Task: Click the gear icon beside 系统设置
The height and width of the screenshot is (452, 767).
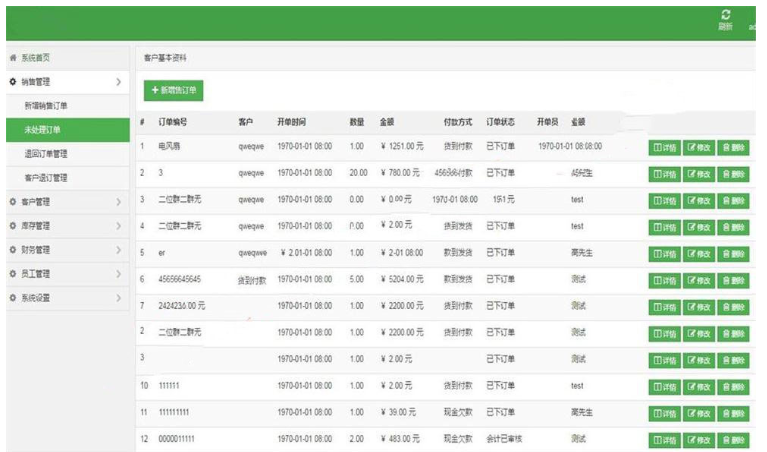Action: (13, 298)
